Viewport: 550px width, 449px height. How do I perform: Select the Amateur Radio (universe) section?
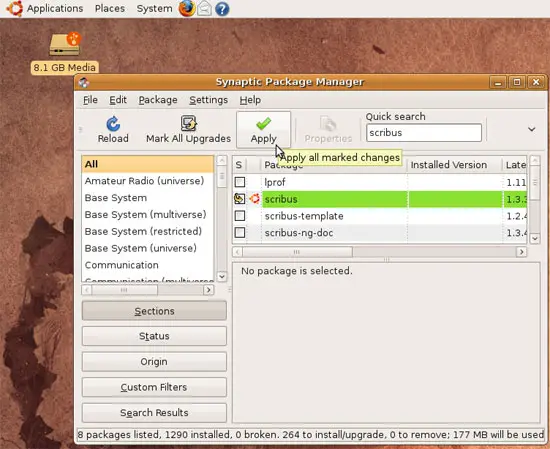pos(148,181)
